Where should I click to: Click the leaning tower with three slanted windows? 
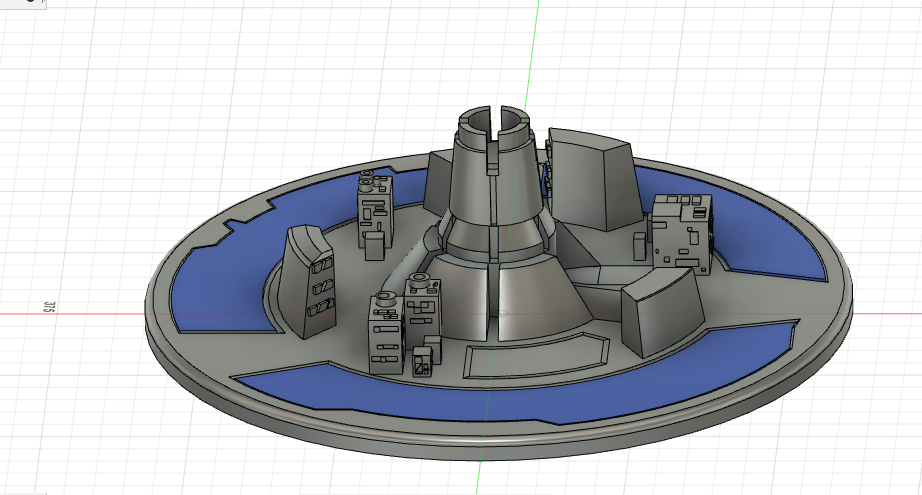pos(309,282)
